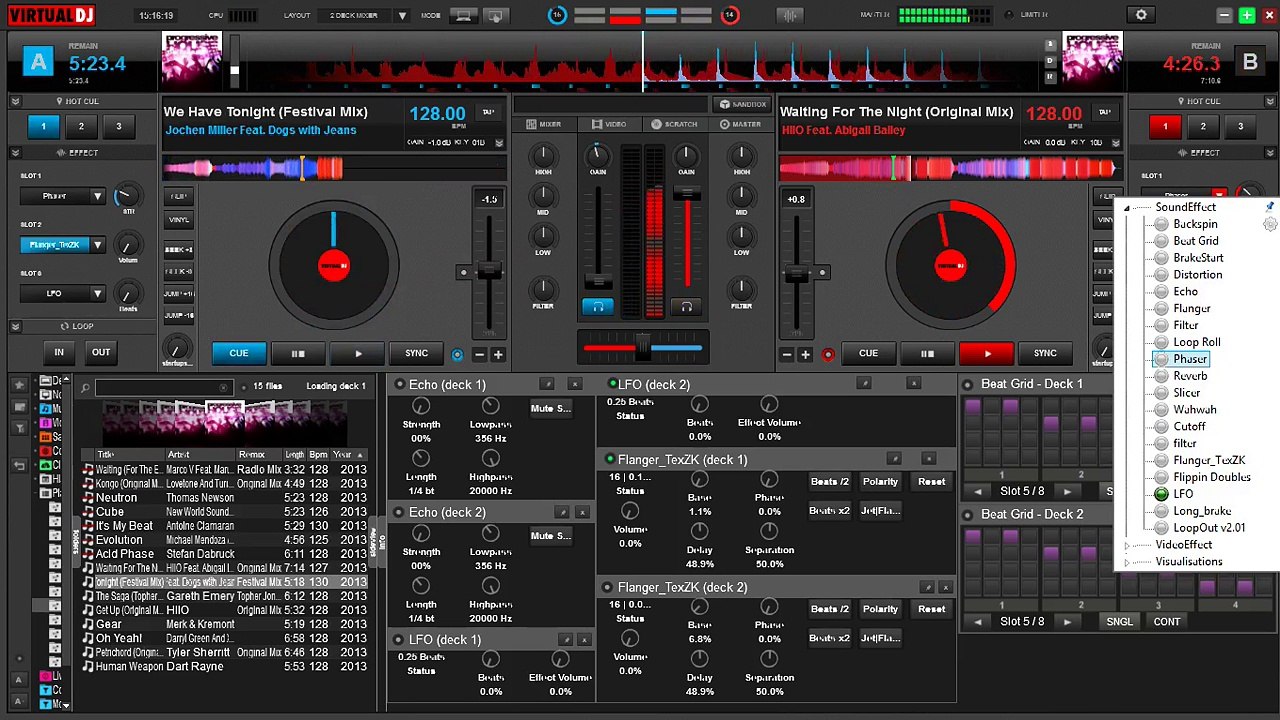Image resolution: width=1280 pixels, height=720 pixels.
Task: Click deck A headphone cue button
Action: pos(598,307)
